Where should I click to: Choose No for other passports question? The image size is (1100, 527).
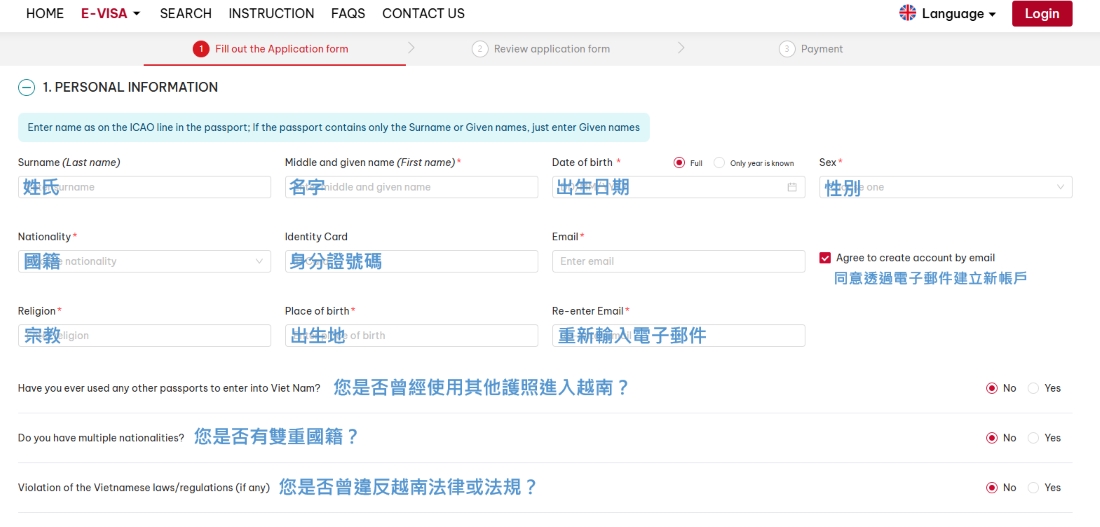pos(991,388)
